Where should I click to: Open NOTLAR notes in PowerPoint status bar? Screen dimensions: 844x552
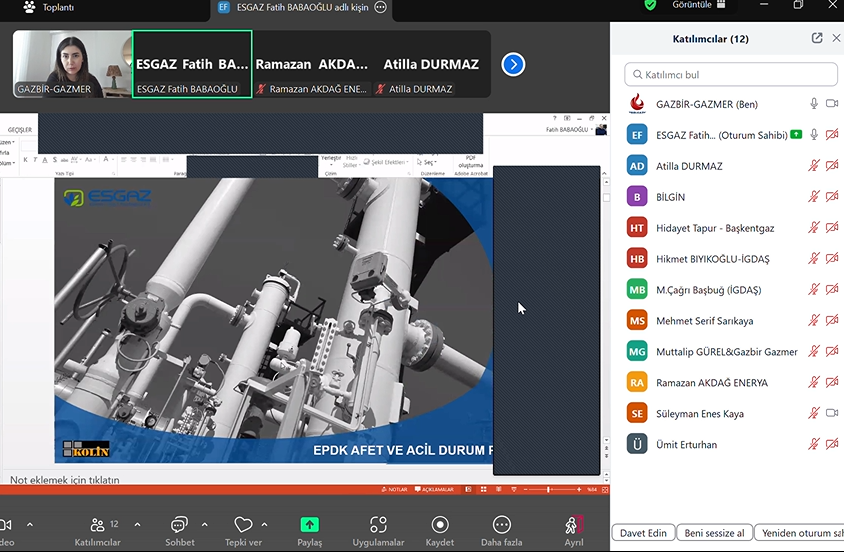395,490
